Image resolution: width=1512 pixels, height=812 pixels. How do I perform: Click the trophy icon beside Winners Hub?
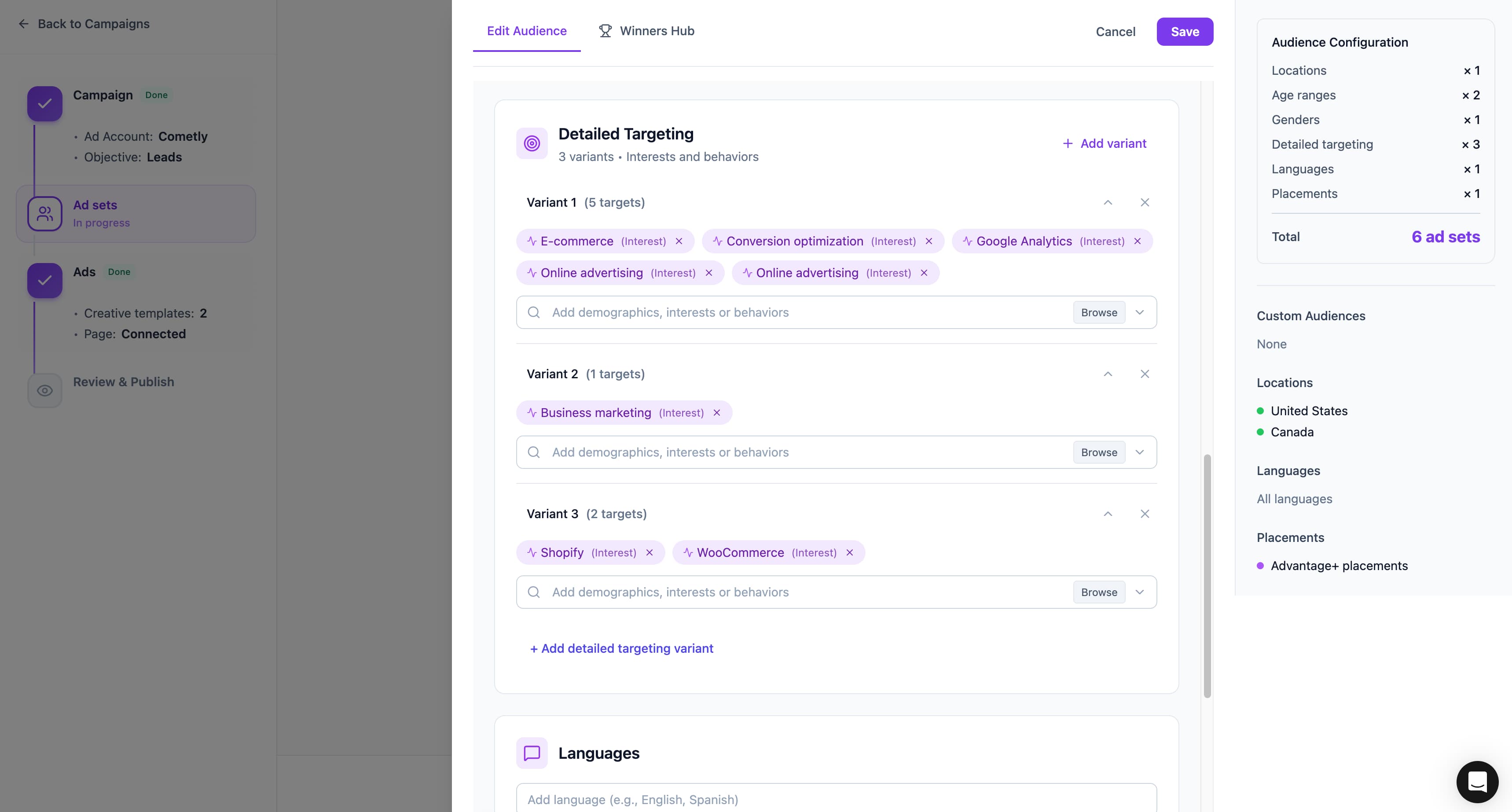605,30
